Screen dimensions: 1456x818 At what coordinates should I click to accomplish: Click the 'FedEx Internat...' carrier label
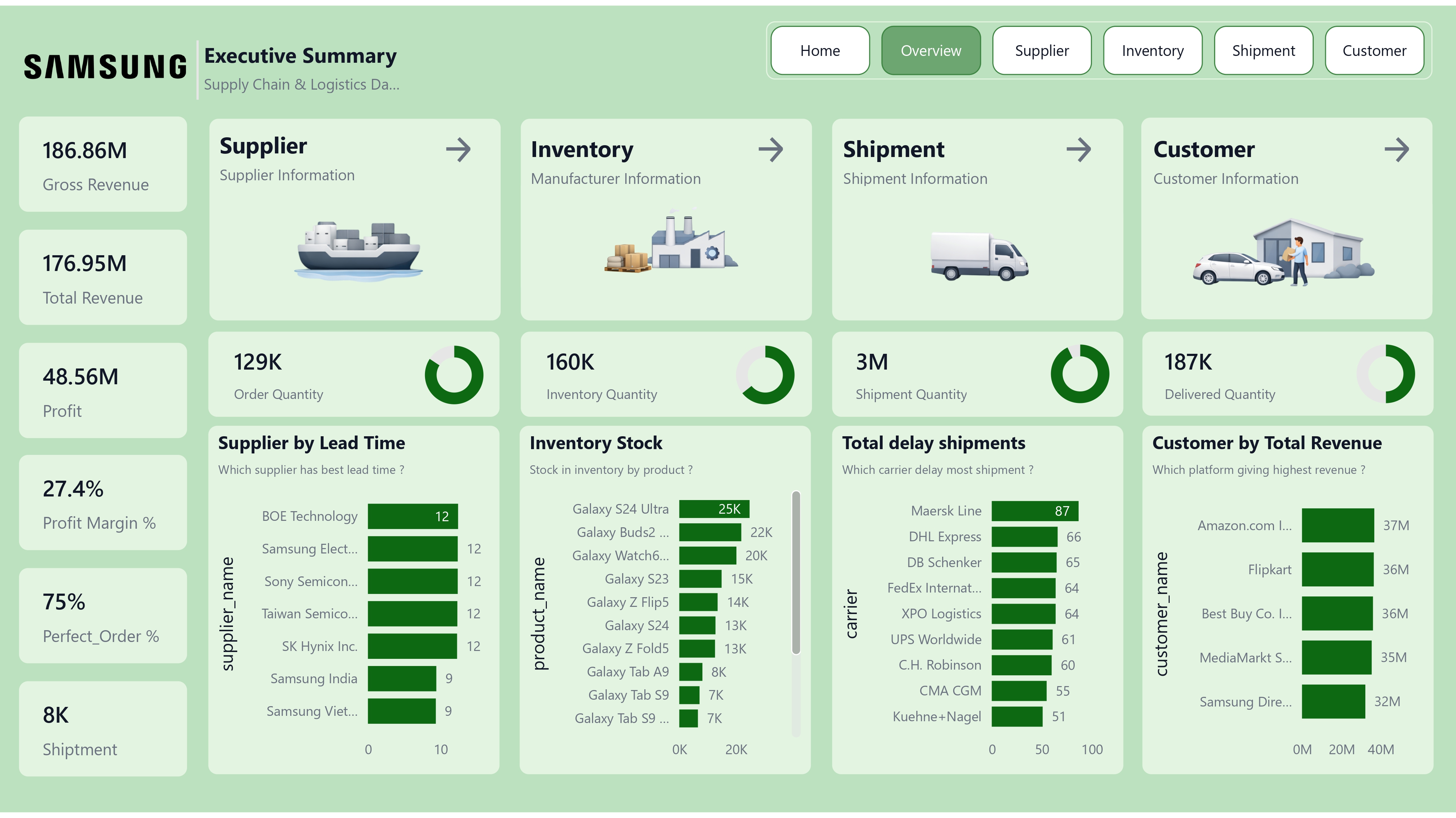[x=934, y=588]
